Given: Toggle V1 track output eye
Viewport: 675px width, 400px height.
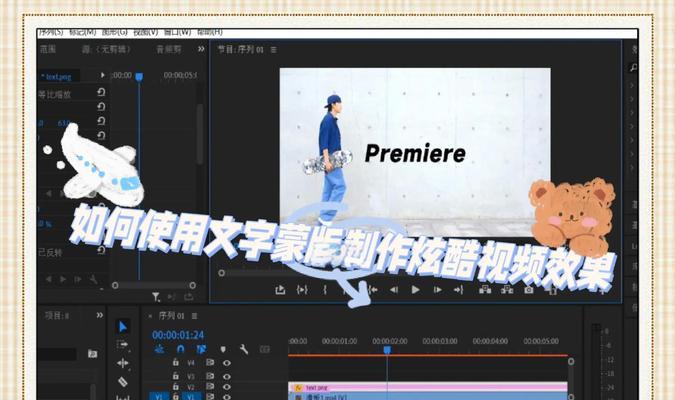Looking at the screenshot, I should [x=226, y=397].
